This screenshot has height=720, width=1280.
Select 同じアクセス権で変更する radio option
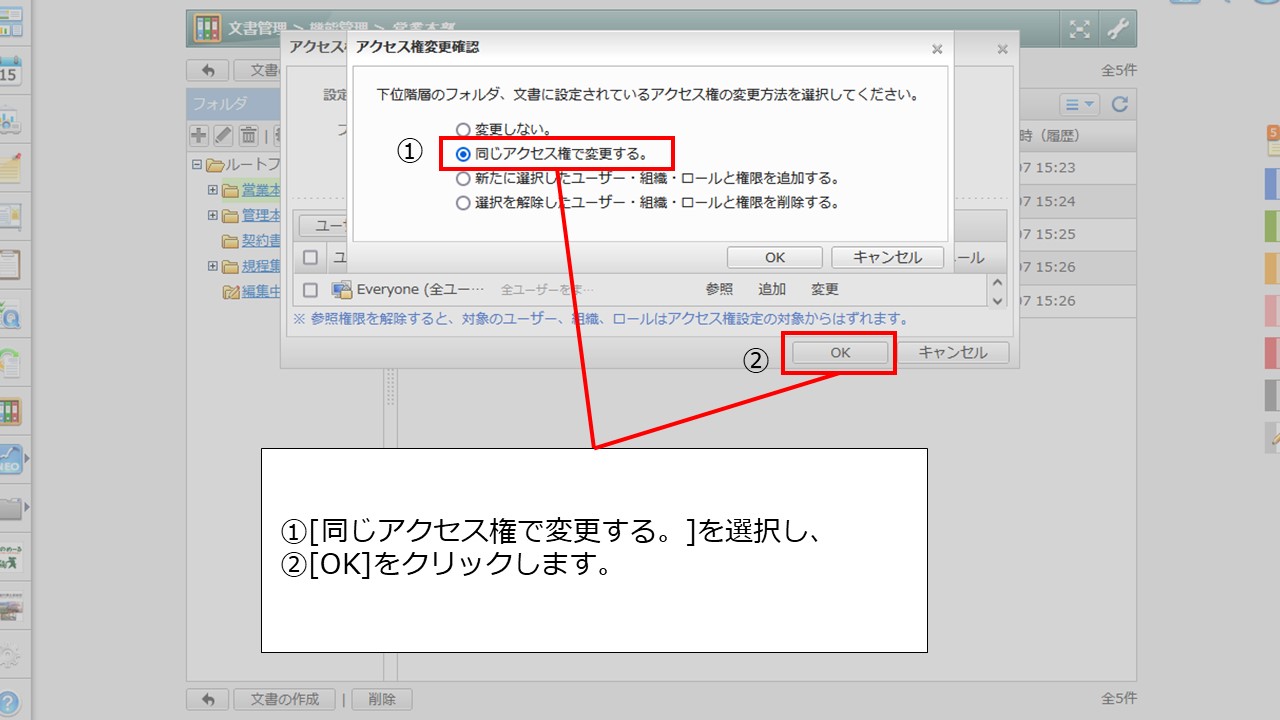click(462, 154)
